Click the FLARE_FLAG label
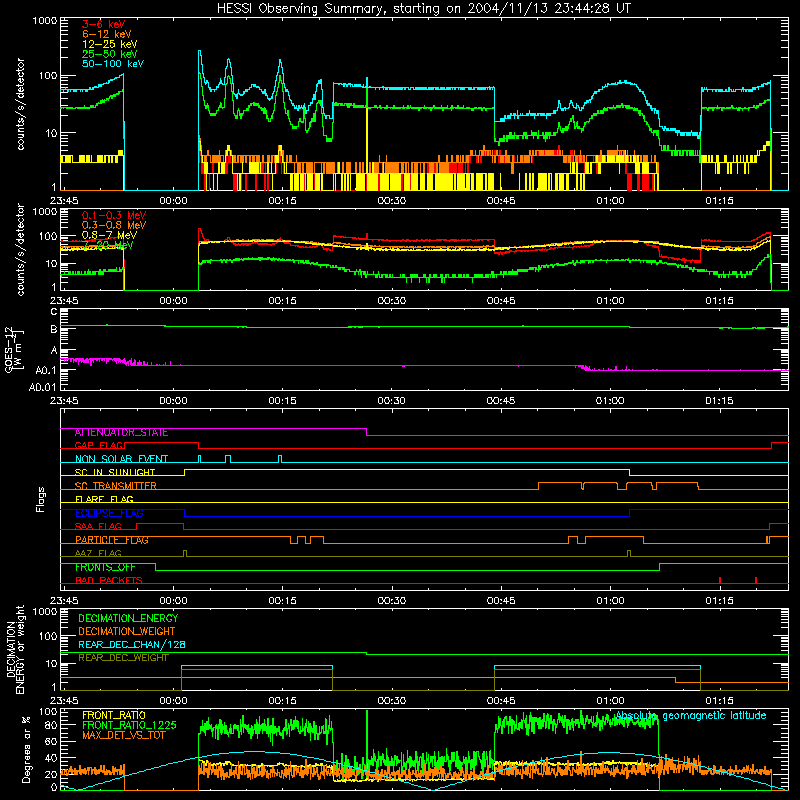This screenshot has width=800, height=800. [104, 499]
